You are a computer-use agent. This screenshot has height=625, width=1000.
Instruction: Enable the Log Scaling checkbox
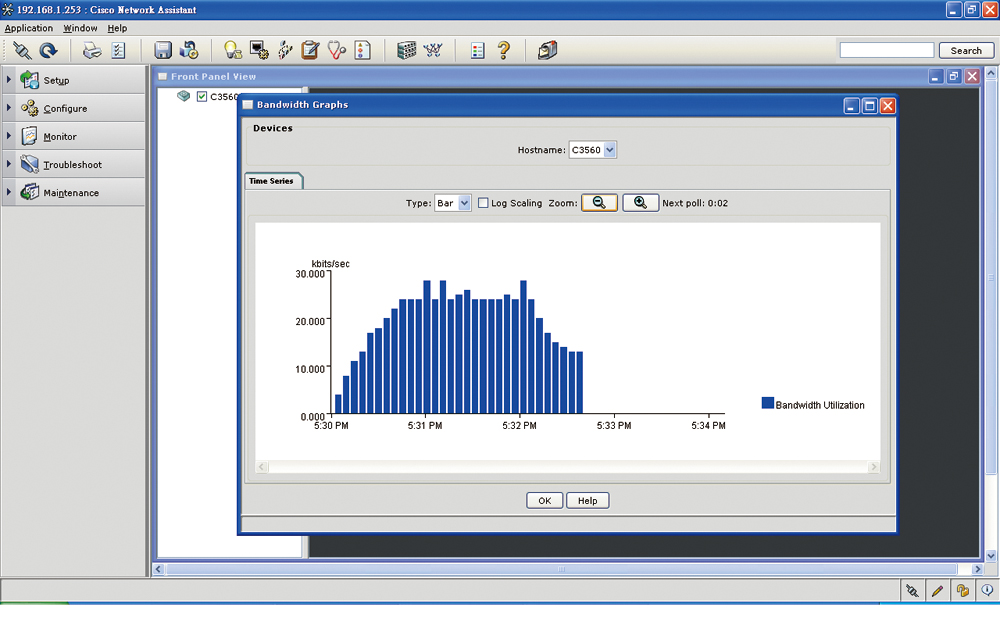[483, 203]
